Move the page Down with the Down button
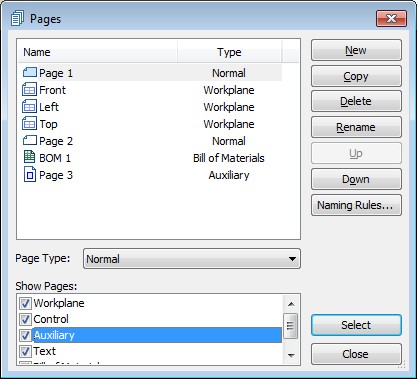 (356, 179)
